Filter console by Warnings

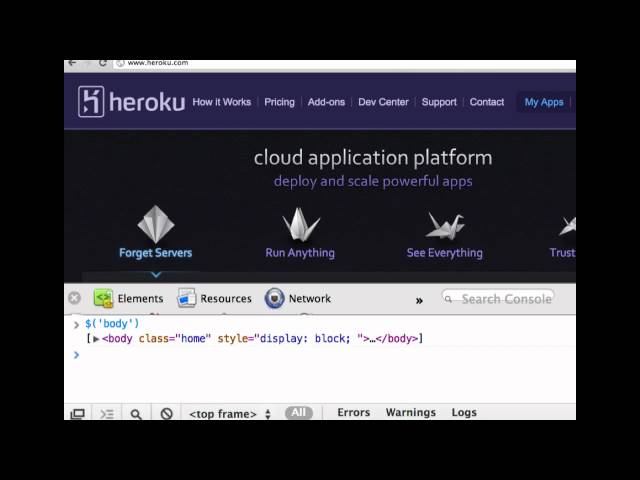click(411, 413)
